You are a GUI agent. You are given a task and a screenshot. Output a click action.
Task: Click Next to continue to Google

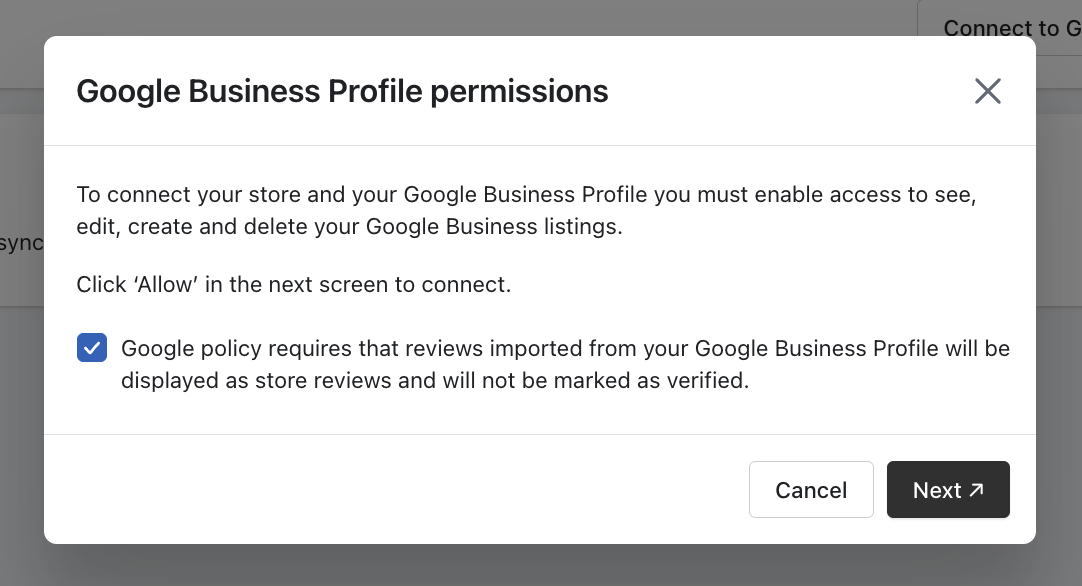[937, 490]
